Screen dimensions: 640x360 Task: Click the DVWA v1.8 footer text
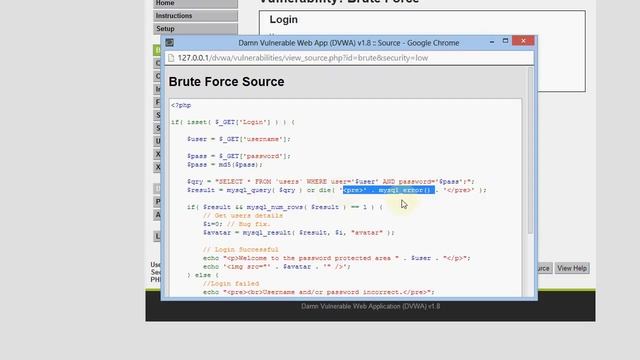371,307
